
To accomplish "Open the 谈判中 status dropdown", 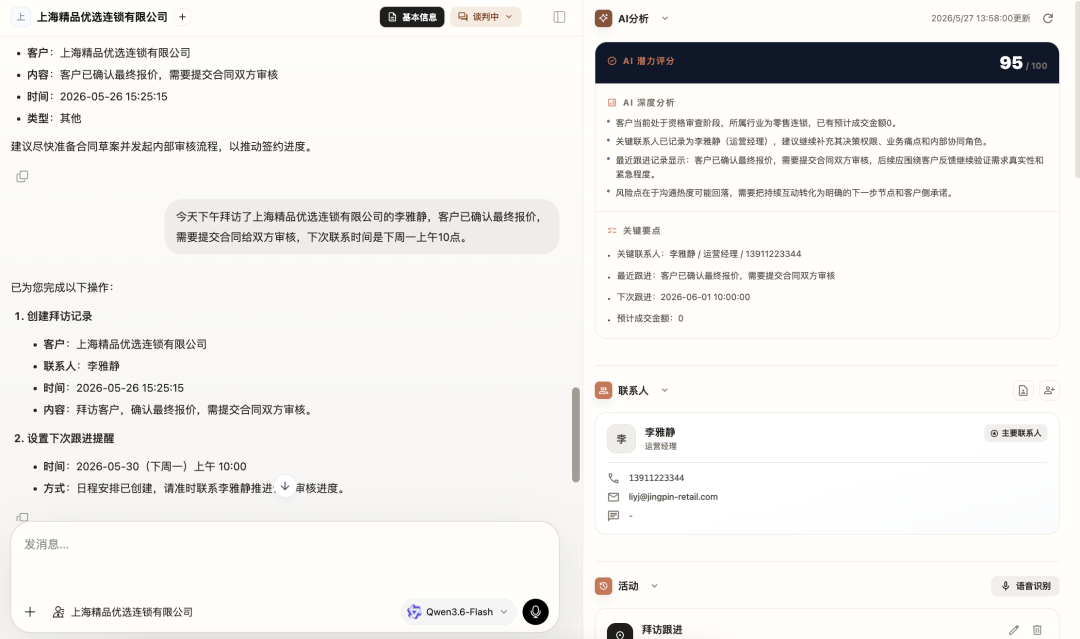I will coord(486,17).
